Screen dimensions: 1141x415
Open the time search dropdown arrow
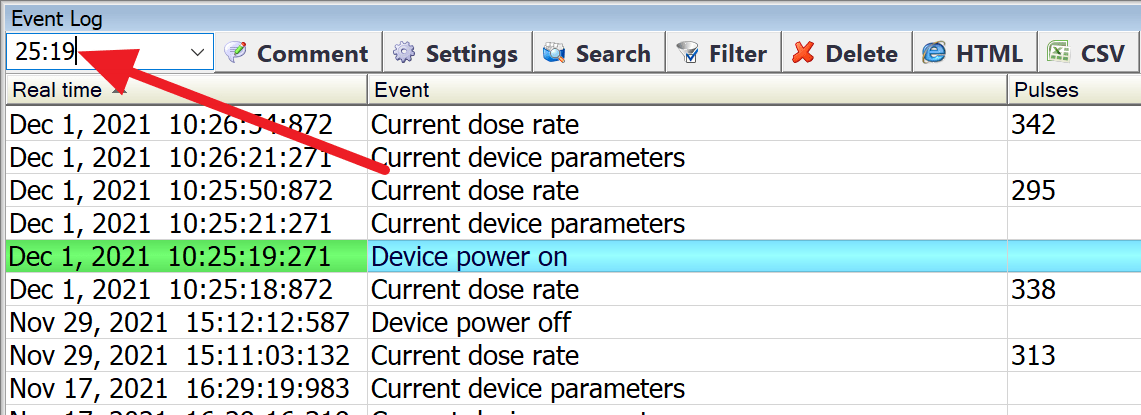click(x=197, y=52)
